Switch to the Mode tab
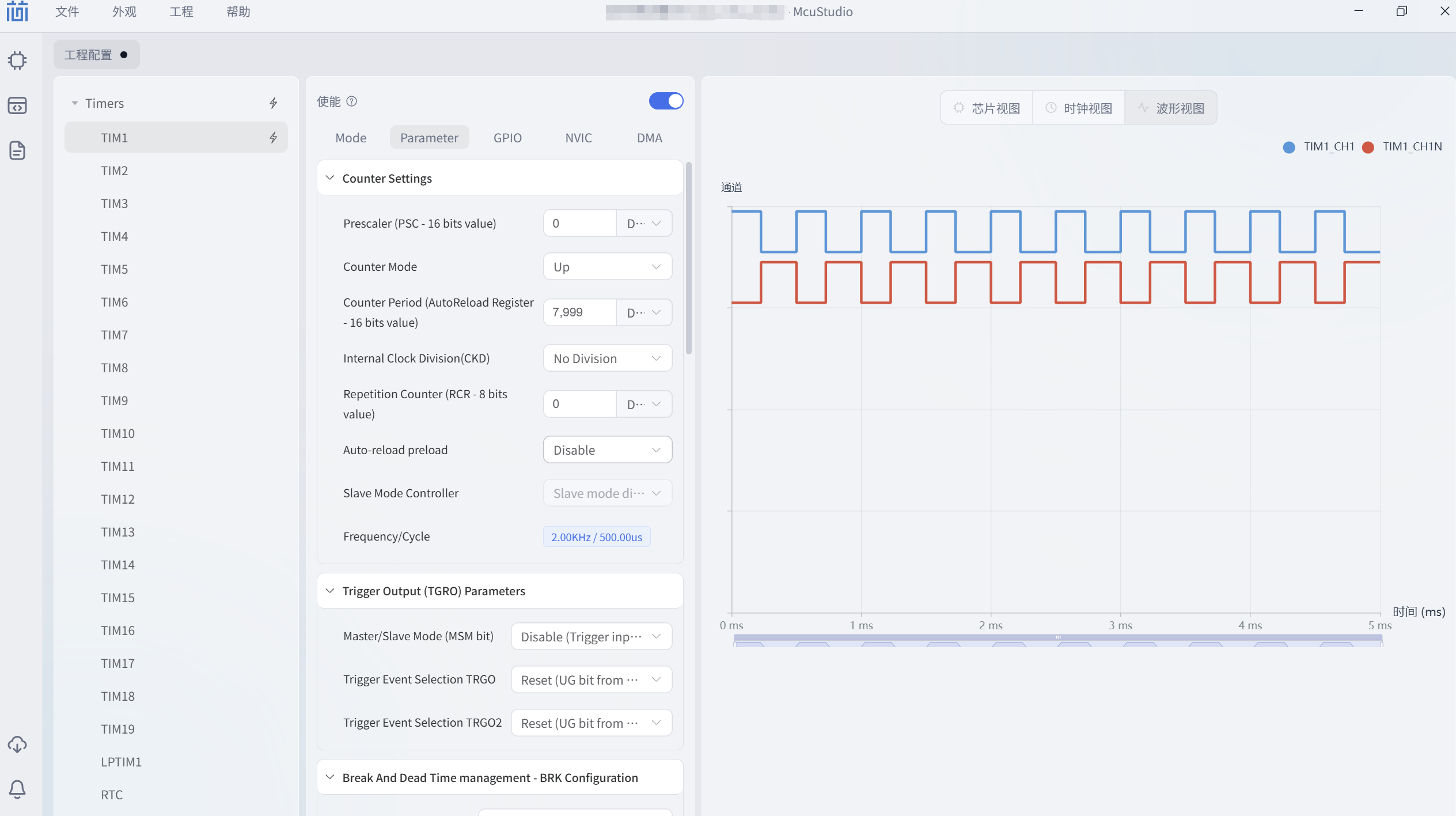 (x=351, y=138)
